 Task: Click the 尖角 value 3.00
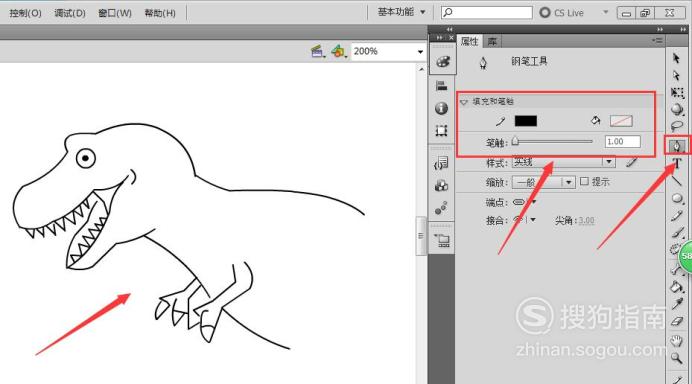pos(586,220)
